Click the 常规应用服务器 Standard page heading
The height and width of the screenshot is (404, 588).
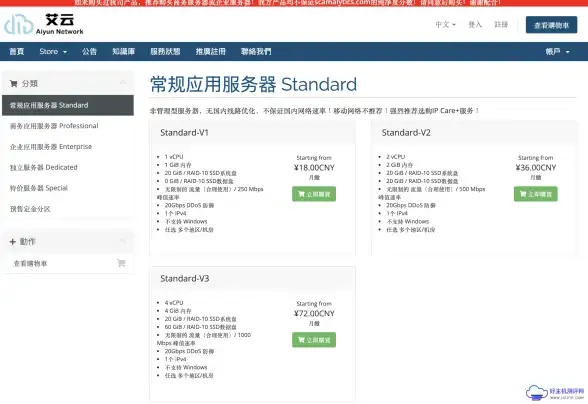(254, 84)
